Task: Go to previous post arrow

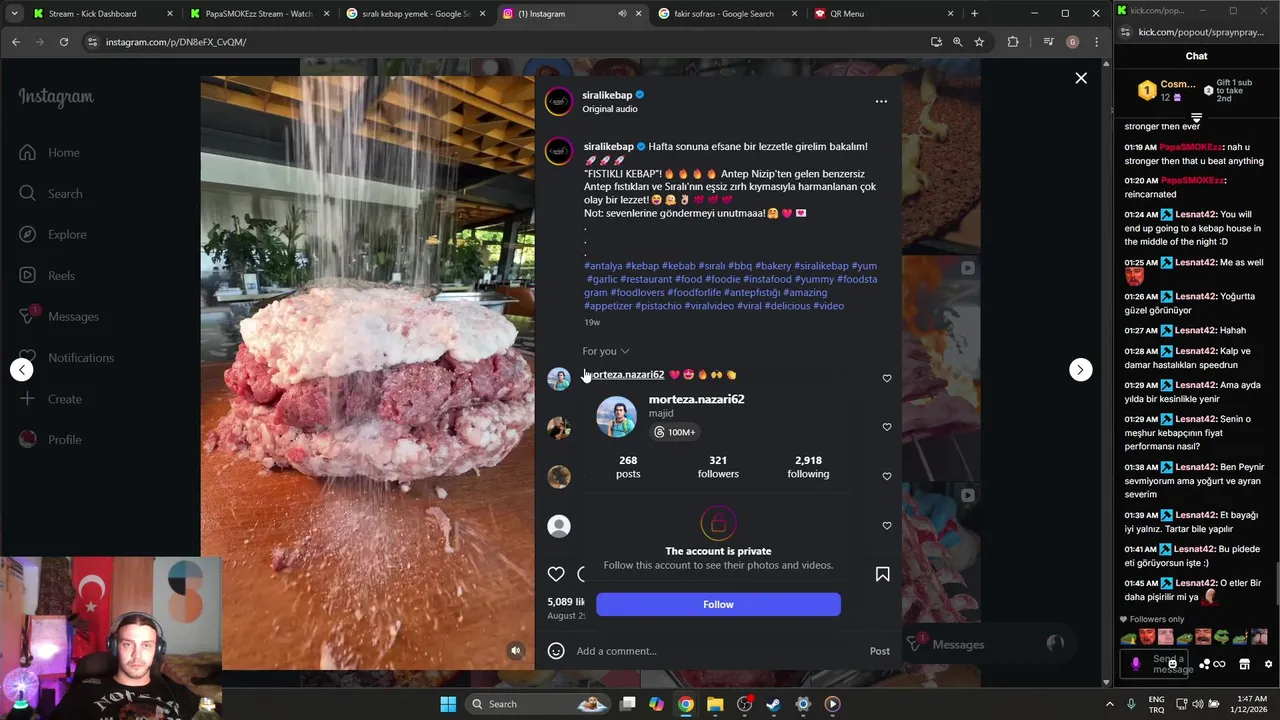Action: coord(22,370)
